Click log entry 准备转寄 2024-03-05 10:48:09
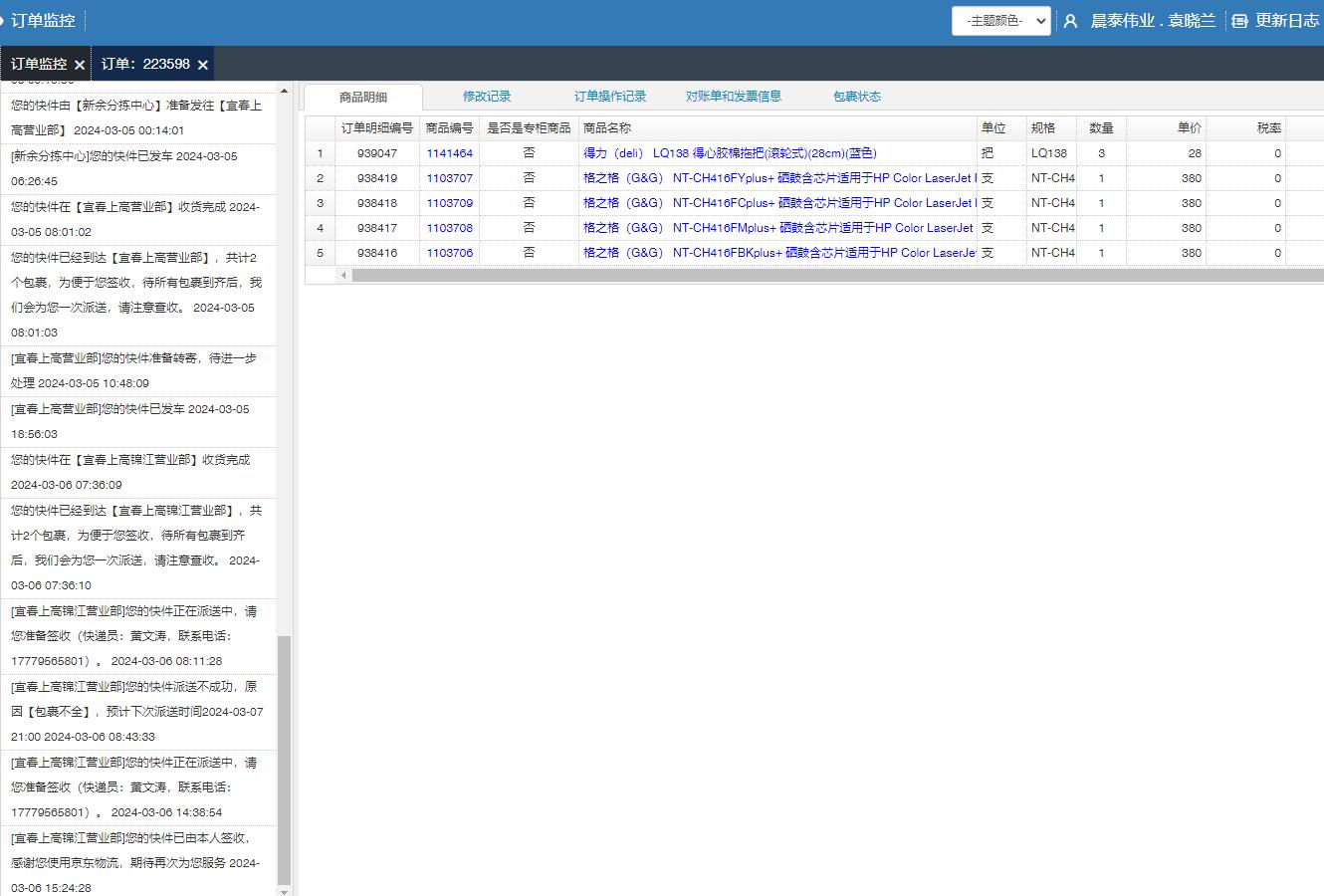The width and height of the screenshot is (1324, 896). tap(137, 370)
